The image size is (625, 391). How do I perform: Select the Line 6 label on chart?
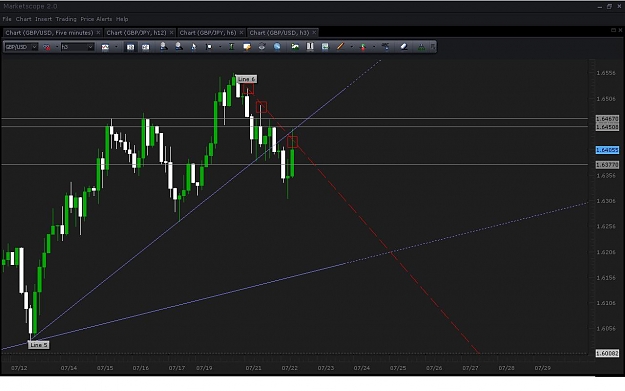coord(246,79)
